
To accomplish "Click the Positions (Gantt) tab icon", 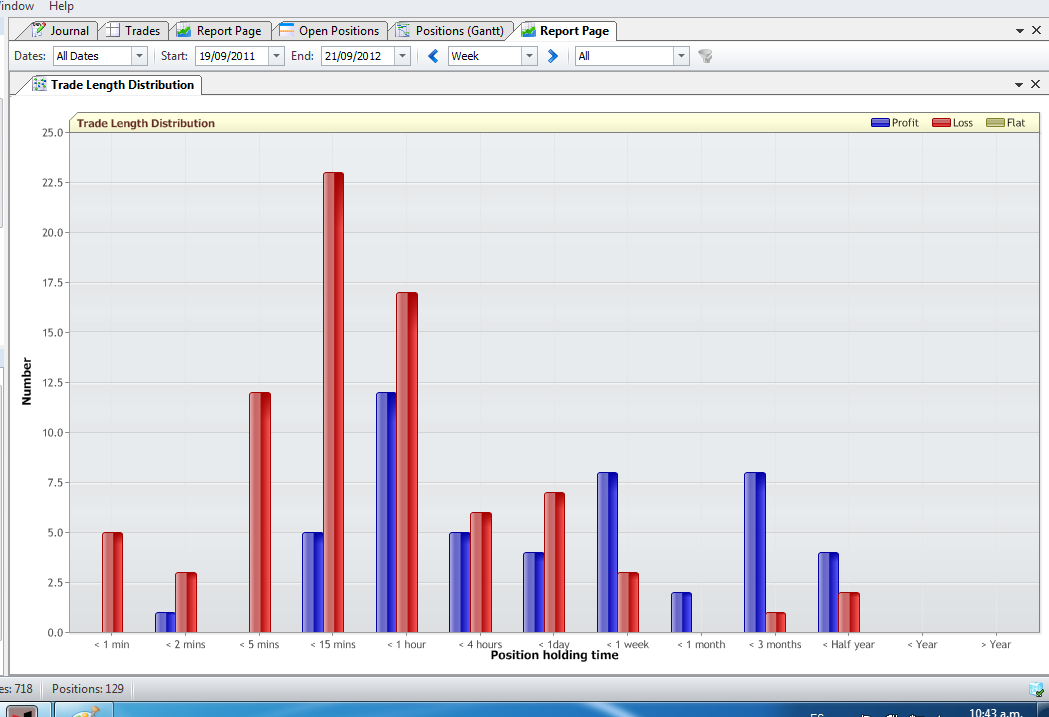I will pyautogui.click(x=403, y=30).
